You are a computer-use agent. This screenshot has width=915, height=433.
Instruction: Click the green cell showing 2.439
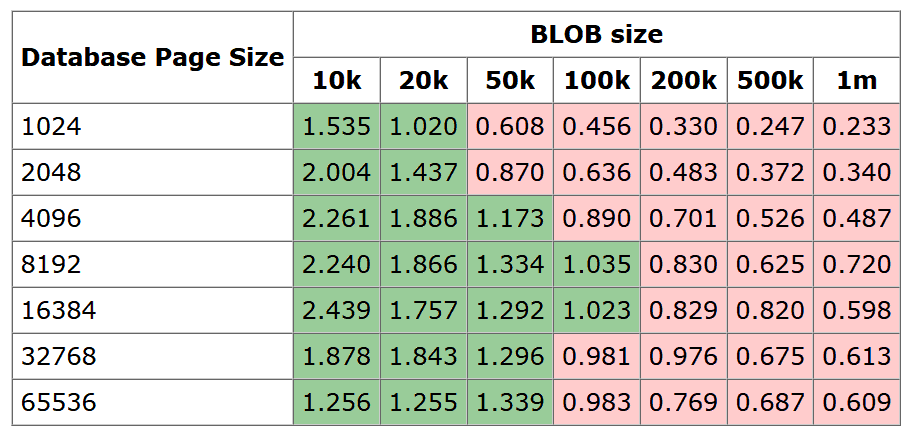(x=337, y=311)
